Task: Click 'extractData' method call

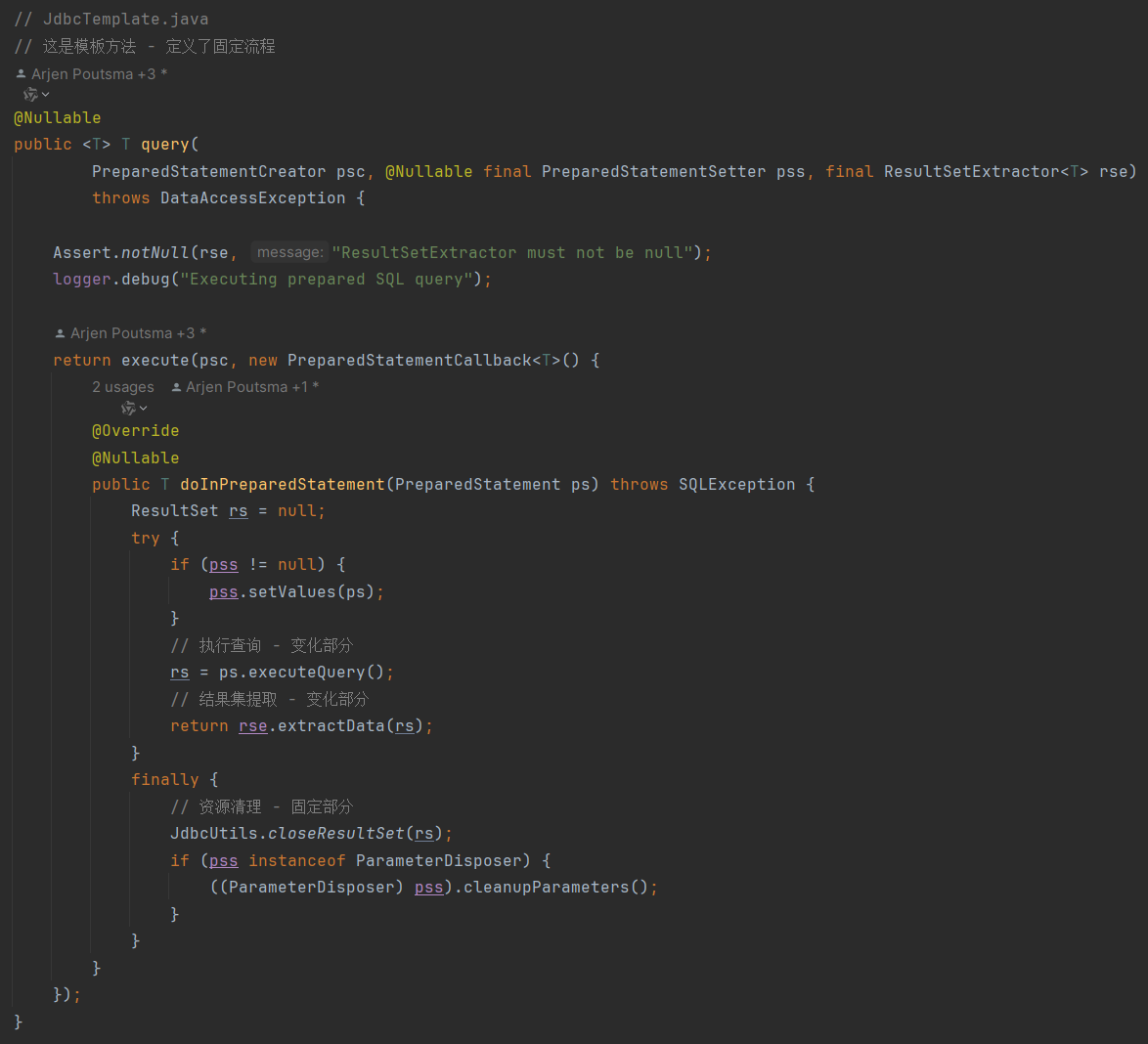Action: tap(331, 726)
